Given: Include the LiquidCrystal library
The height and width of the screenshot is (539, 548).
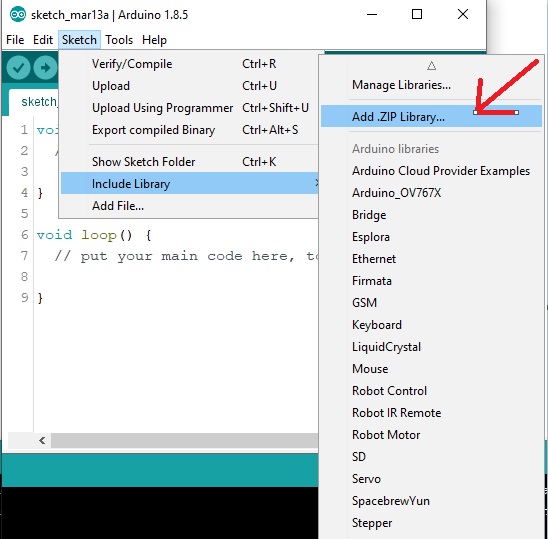Looking at the screenshot, I should pyautogui.click(x=386, y=347).
